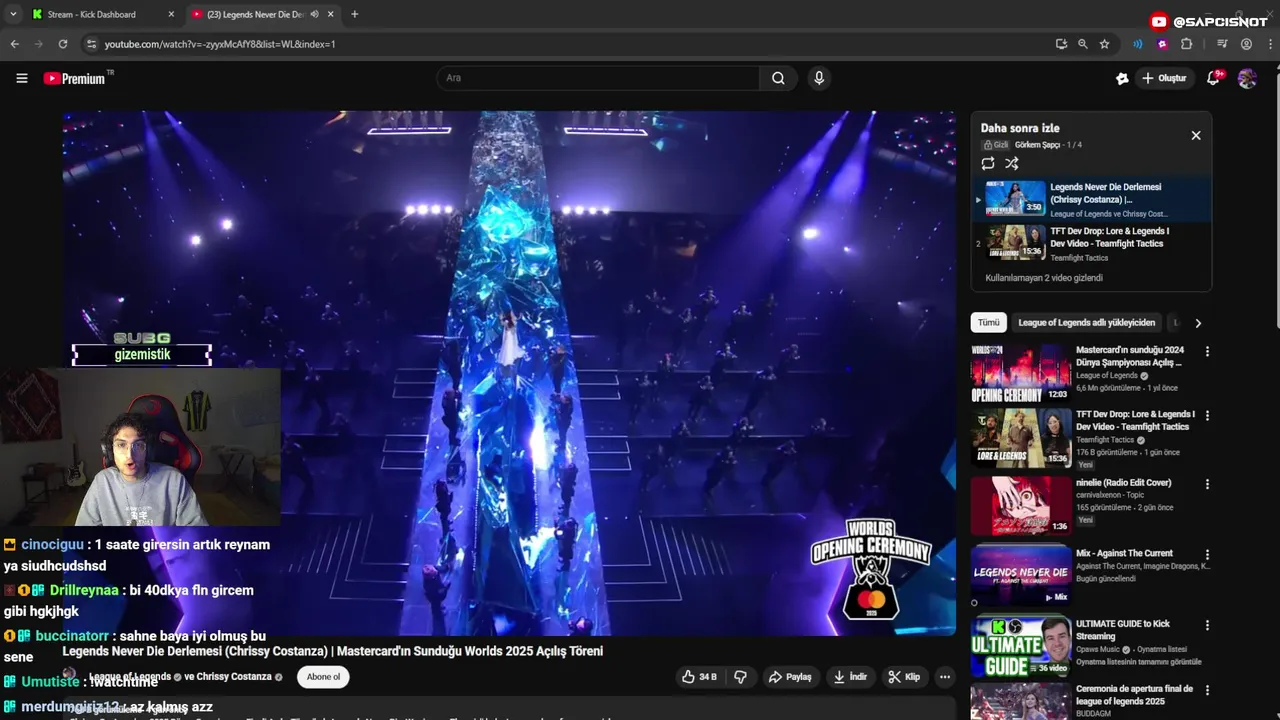Viewport: 1280px width, 720px height.
Task: Click the search magnifier button
Action: (x=778, y=78)
